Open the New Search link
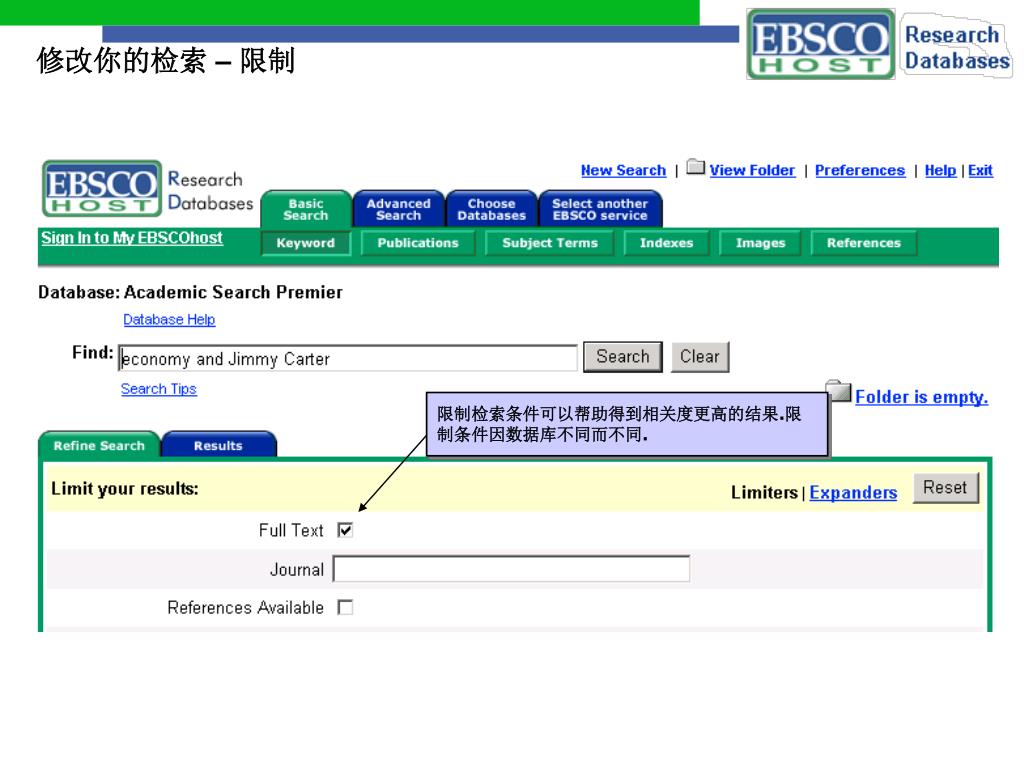Viewport: 1024px width, 768px height. [623, 170]
